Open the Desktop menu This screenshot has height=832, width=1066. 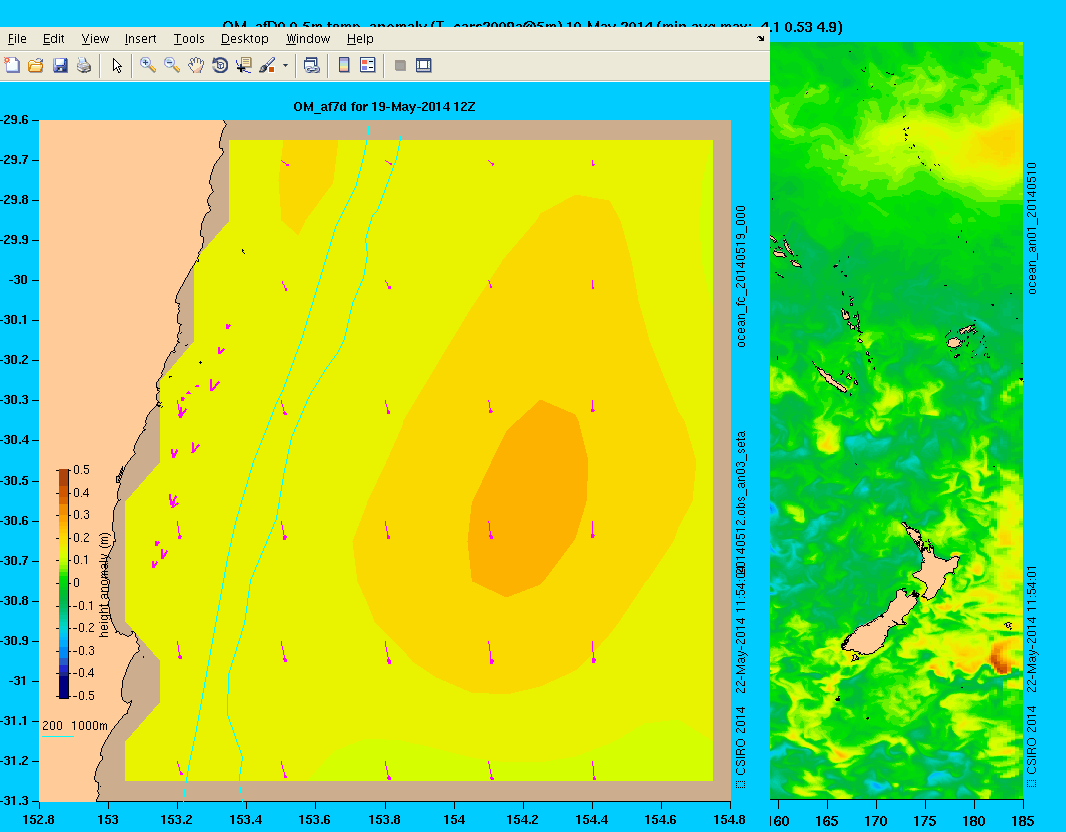click(x=245, y=39)
